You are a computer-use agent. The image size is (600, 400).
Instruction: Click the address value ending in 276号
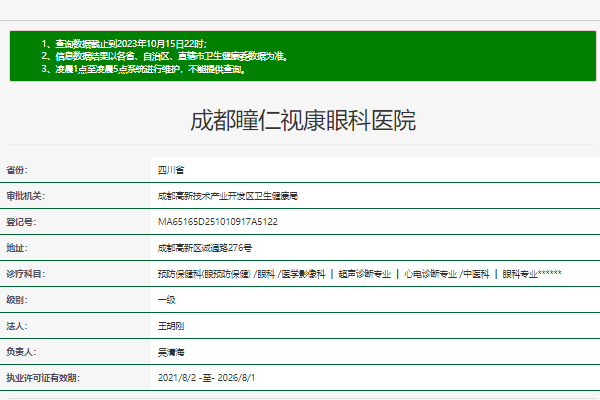click(205, 248)
